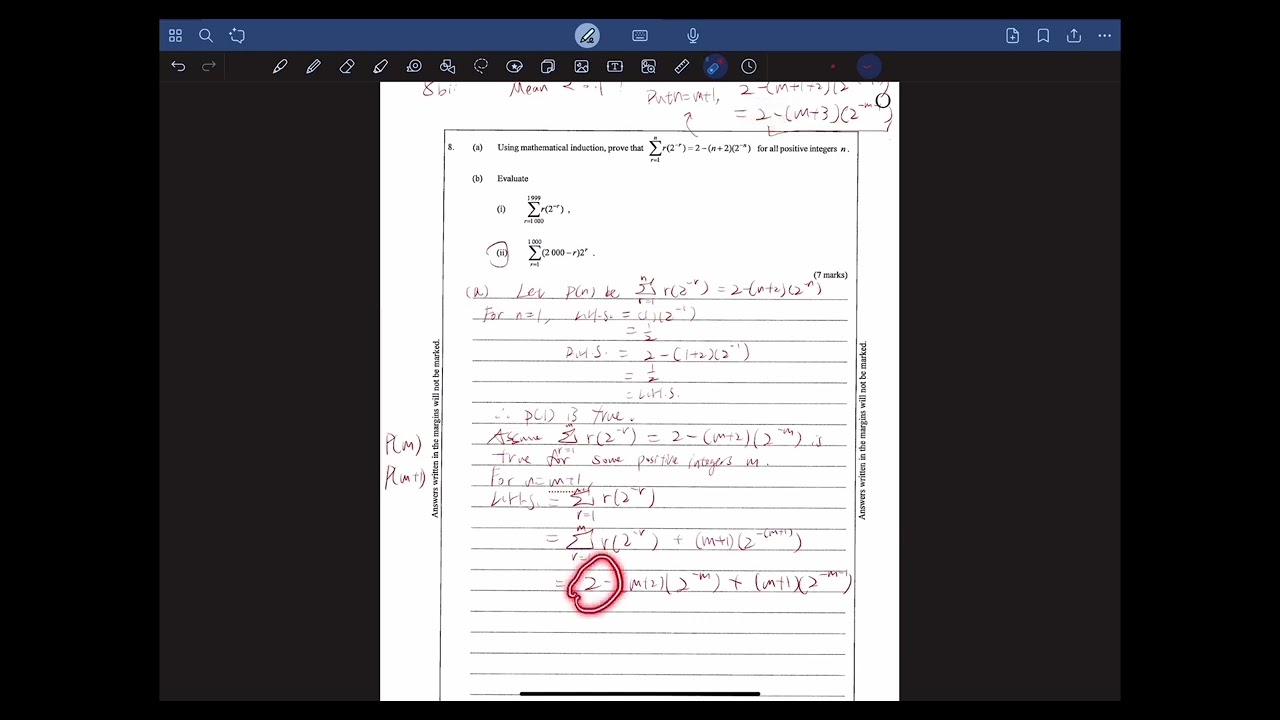This screenshot has height=720, width=1280.
Task: Open search in the notebook
Action: point(206,36)
